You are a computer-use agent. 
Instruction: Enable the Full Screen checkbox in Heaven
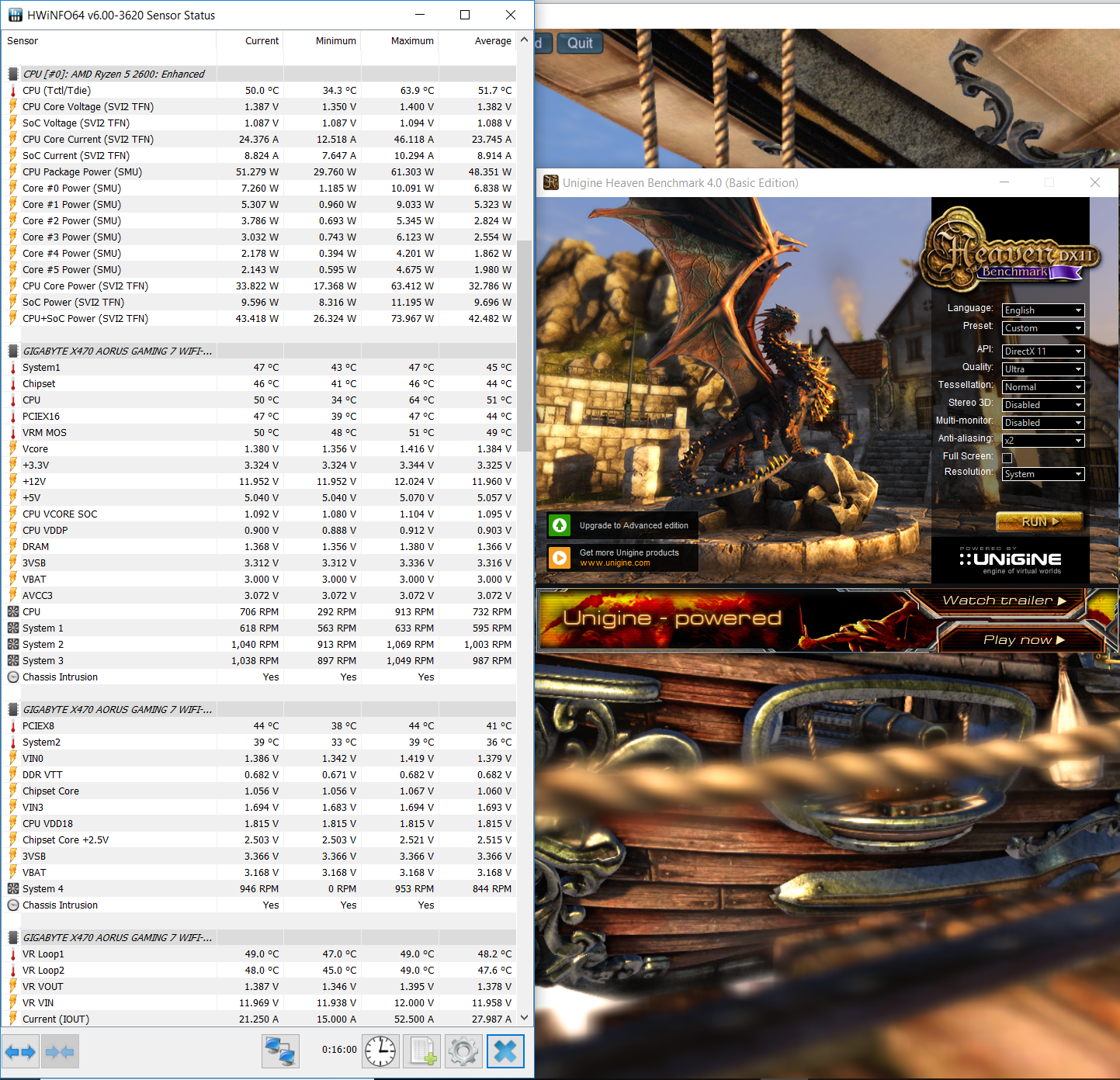click(x=1007, y=458)
